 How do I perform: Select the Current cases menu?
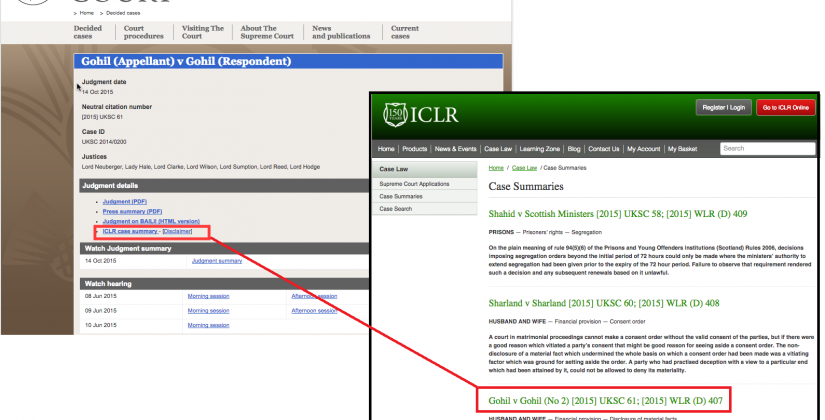(x=405, y=33)
